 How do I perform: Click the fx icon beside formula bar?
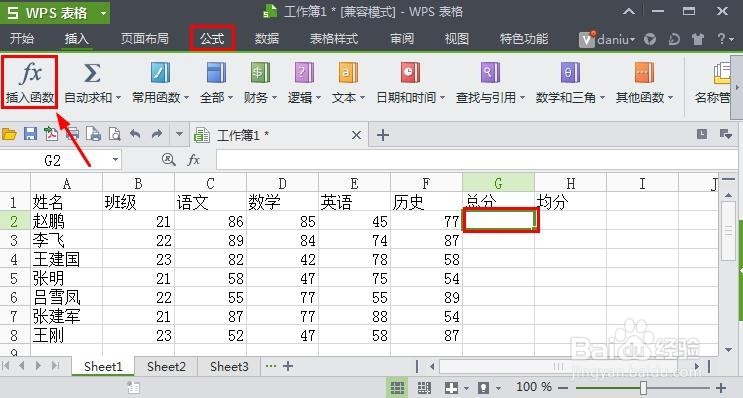194,160
